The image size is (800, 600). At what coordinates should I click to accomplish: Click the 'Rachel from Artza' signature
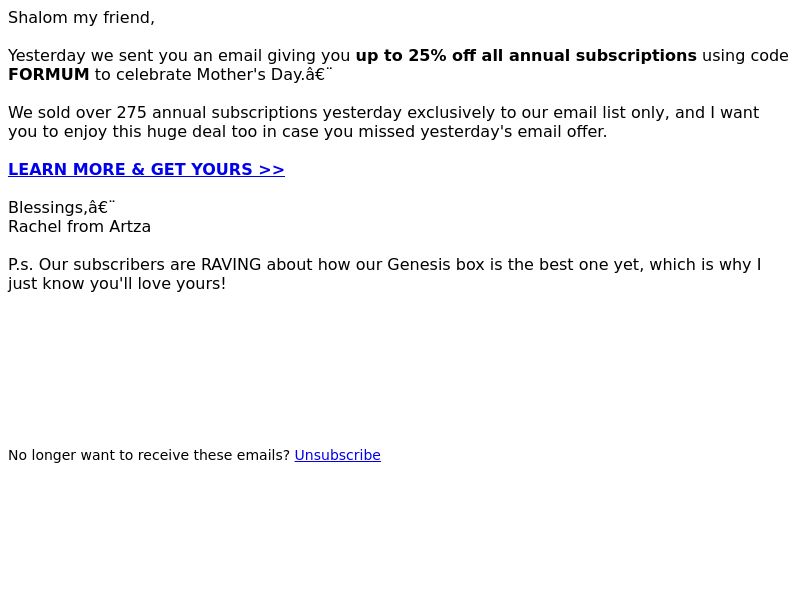click(x=80, y=227)
